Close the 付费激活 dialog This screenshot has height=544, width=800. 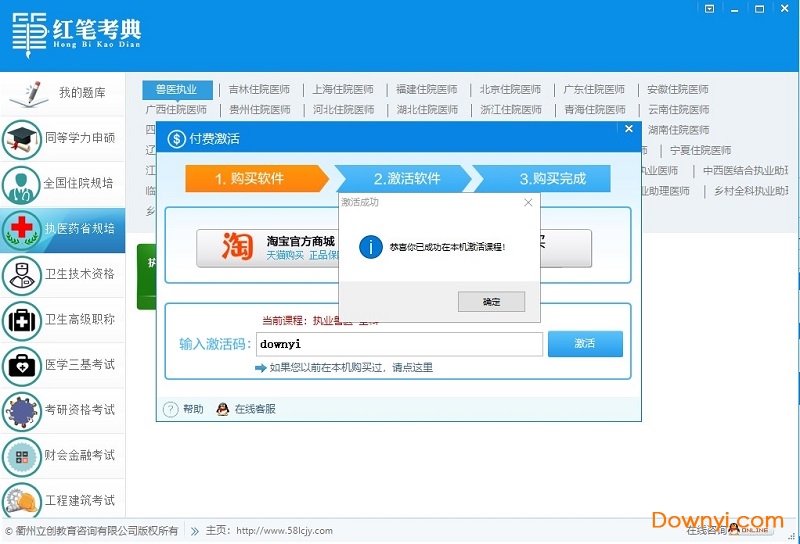(x=629, y=129)
